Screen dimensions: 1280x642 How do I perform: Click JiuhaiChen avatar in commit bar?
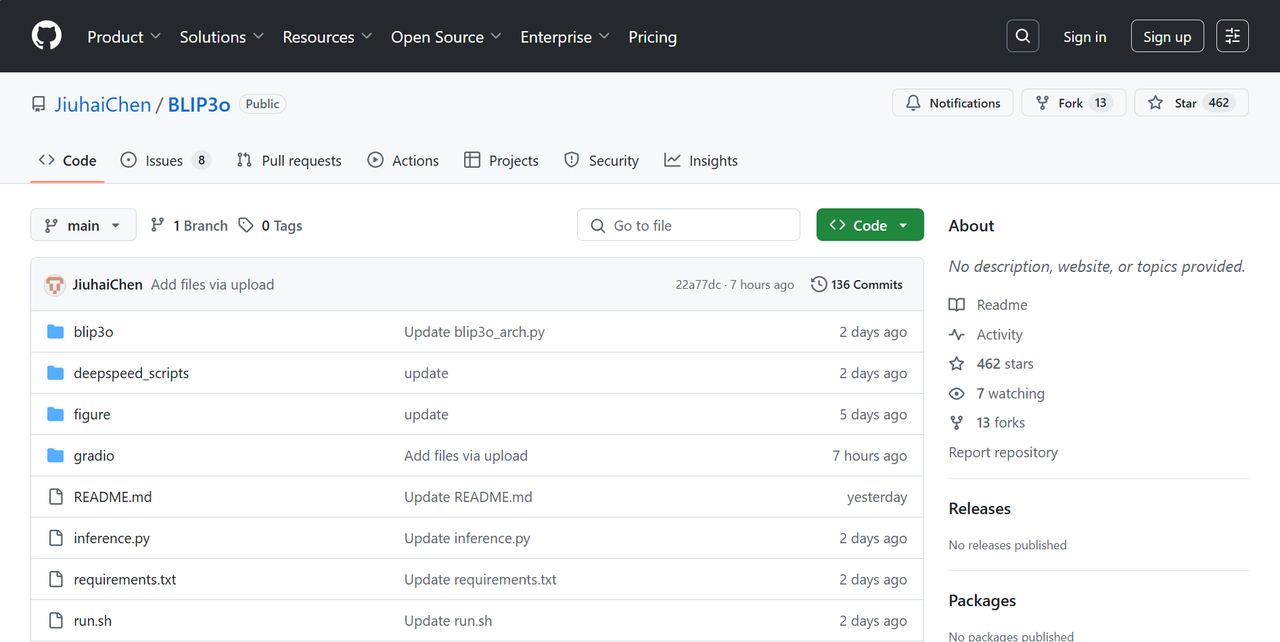point(55,285)
